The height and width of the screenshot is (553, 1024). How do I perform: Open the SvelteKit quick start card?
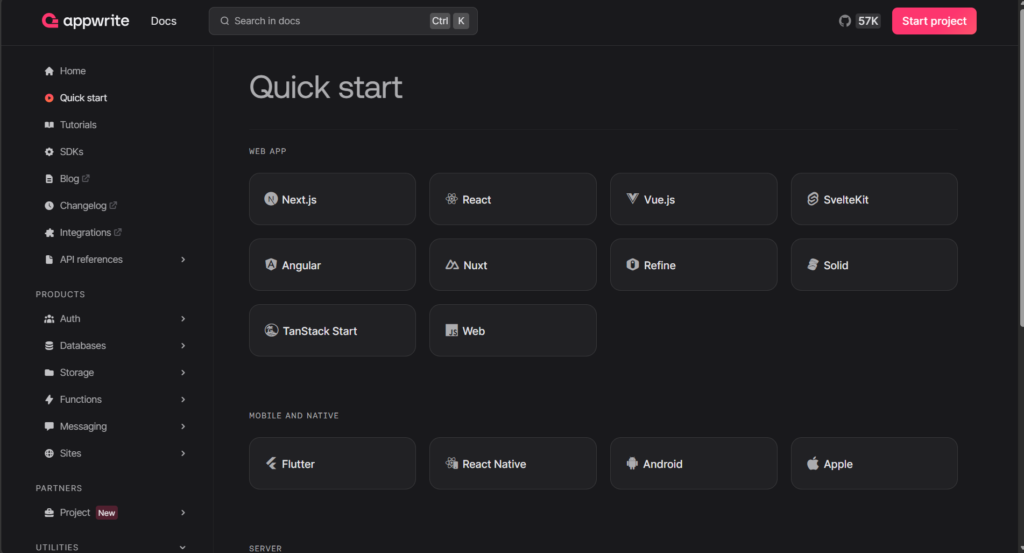click(x=874, y=199)
